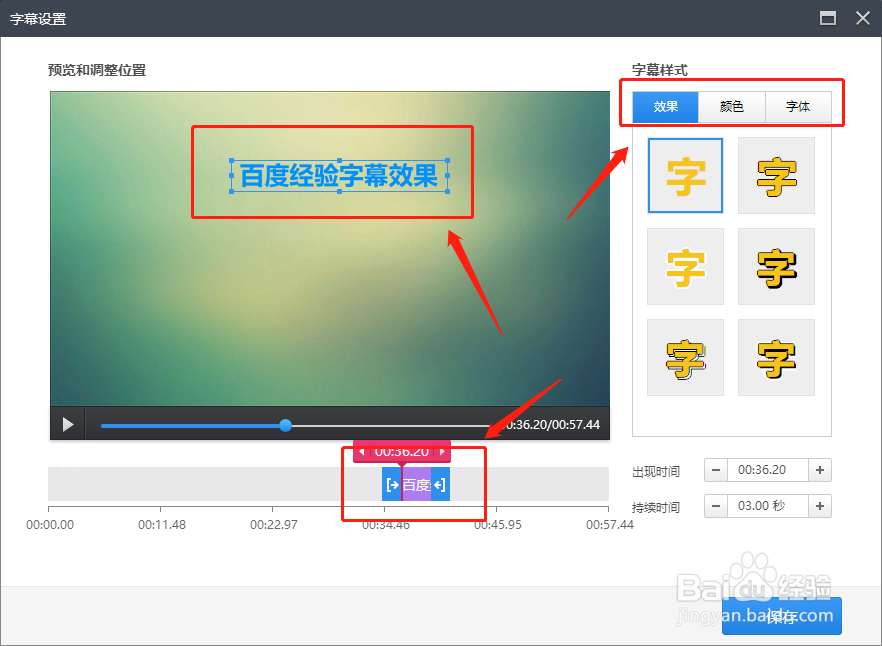This screenshot has height=646, width=882.
Task: Click the playback progress slider handle
Action: point(284,424)
